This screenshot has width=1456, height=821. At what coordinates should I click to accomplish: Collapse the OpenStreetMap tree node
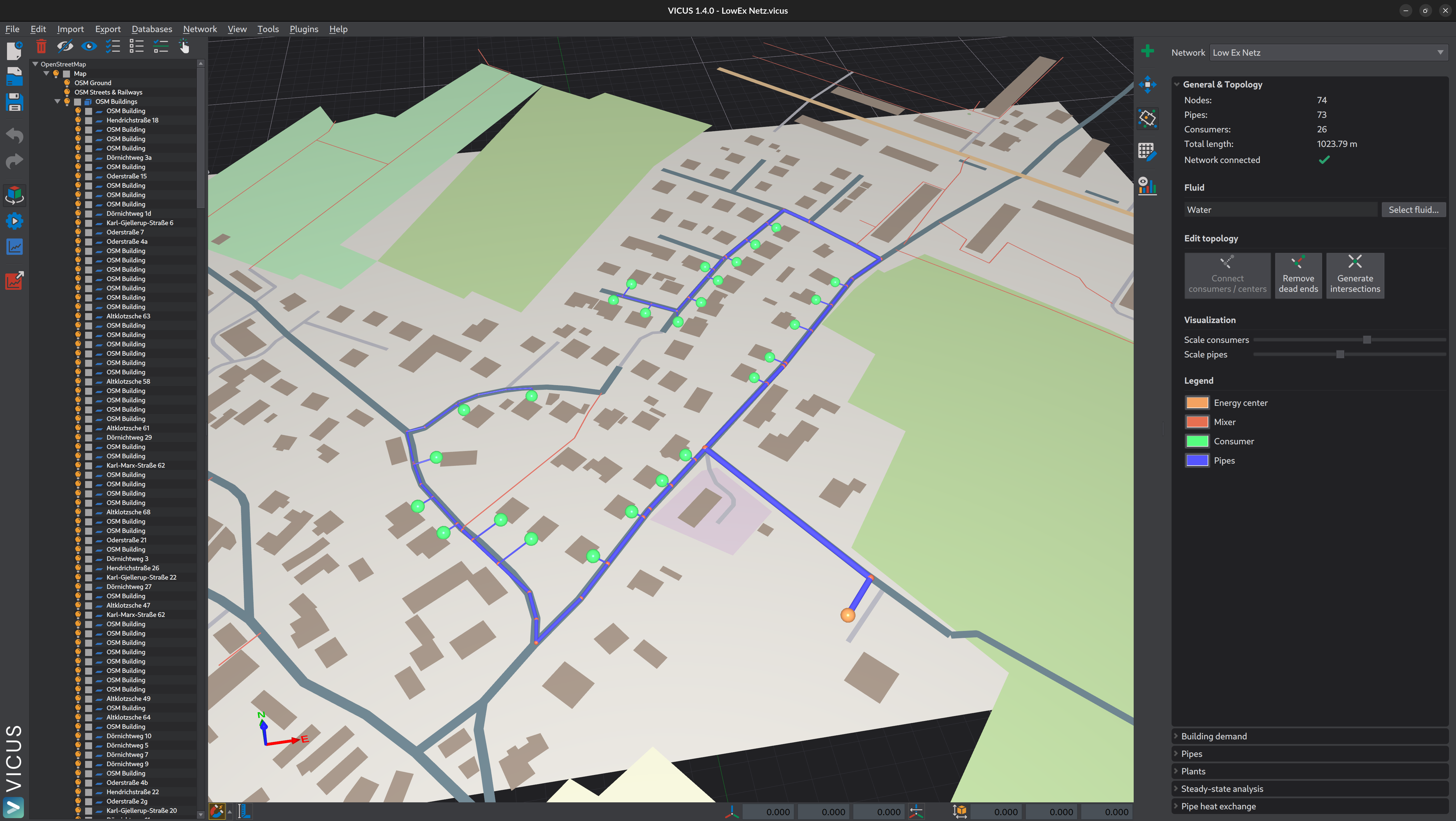(35, 64)
